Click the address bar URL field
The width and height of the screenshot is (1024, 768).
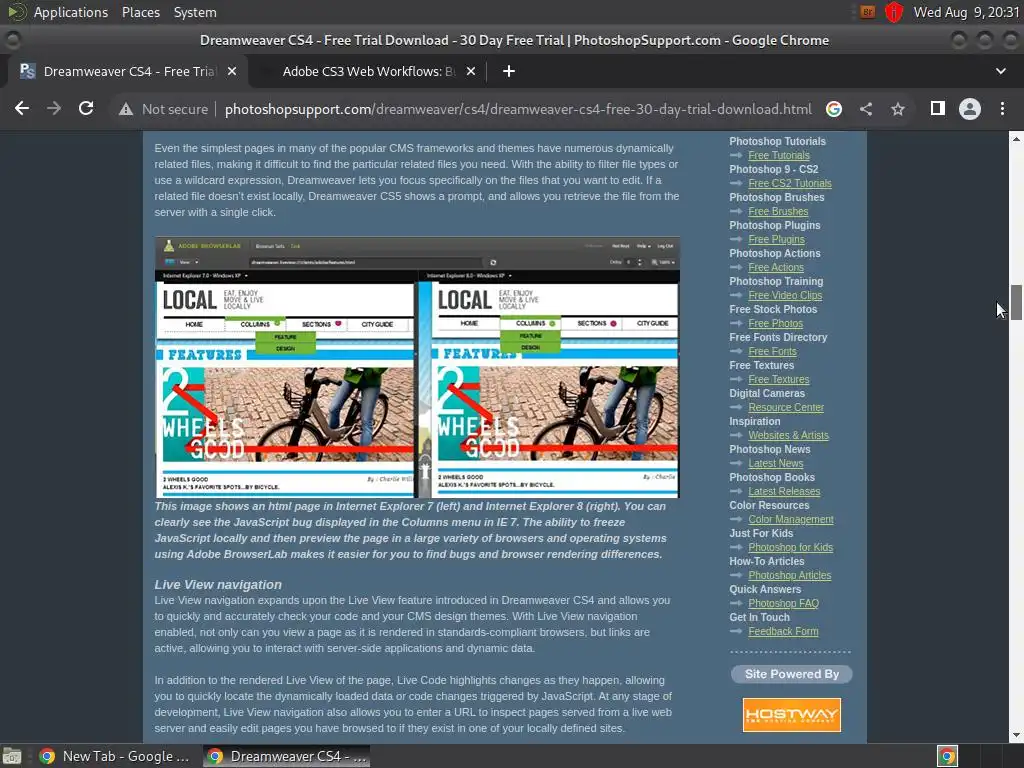[x=518, y=109]
